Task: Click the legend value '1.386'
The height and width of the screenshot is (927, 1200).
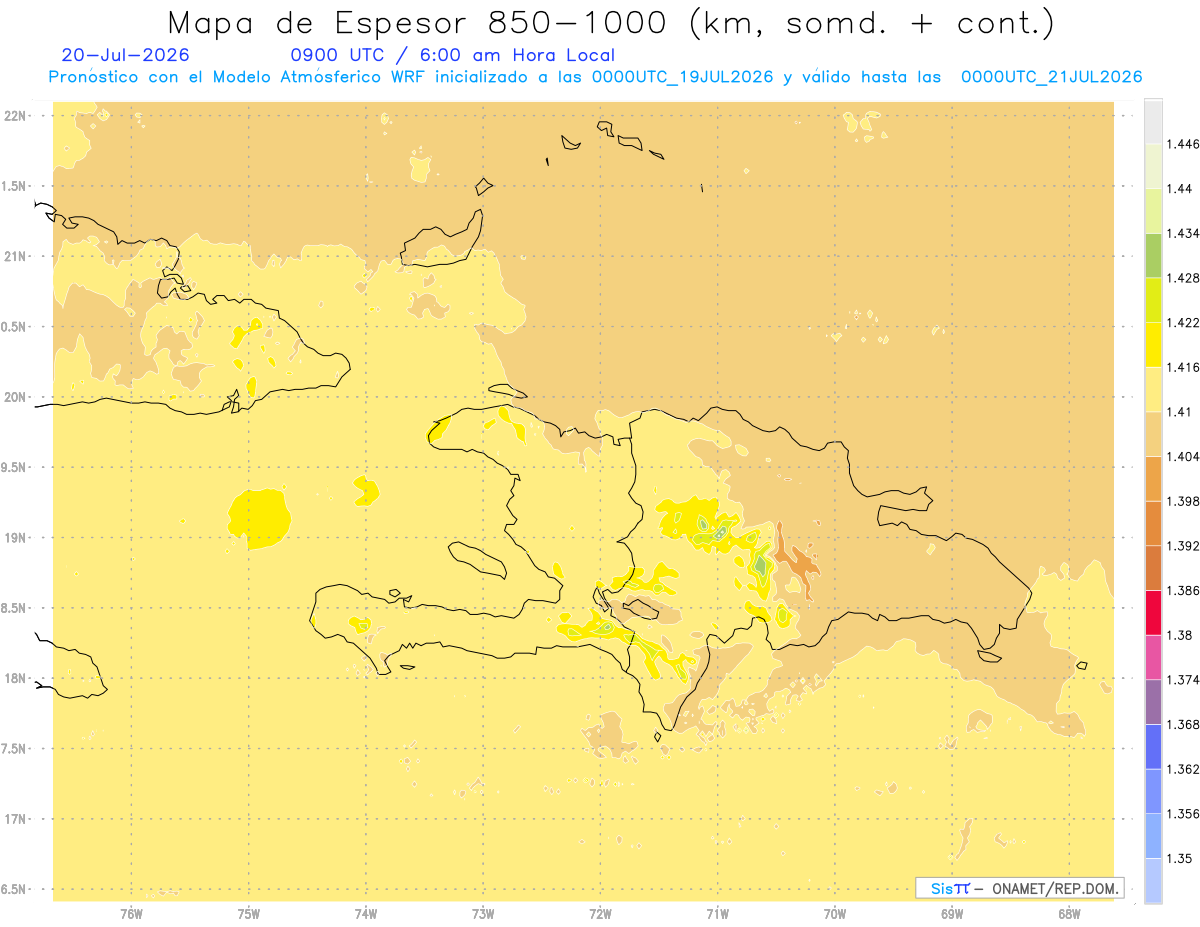Action: coord(1185,590)
